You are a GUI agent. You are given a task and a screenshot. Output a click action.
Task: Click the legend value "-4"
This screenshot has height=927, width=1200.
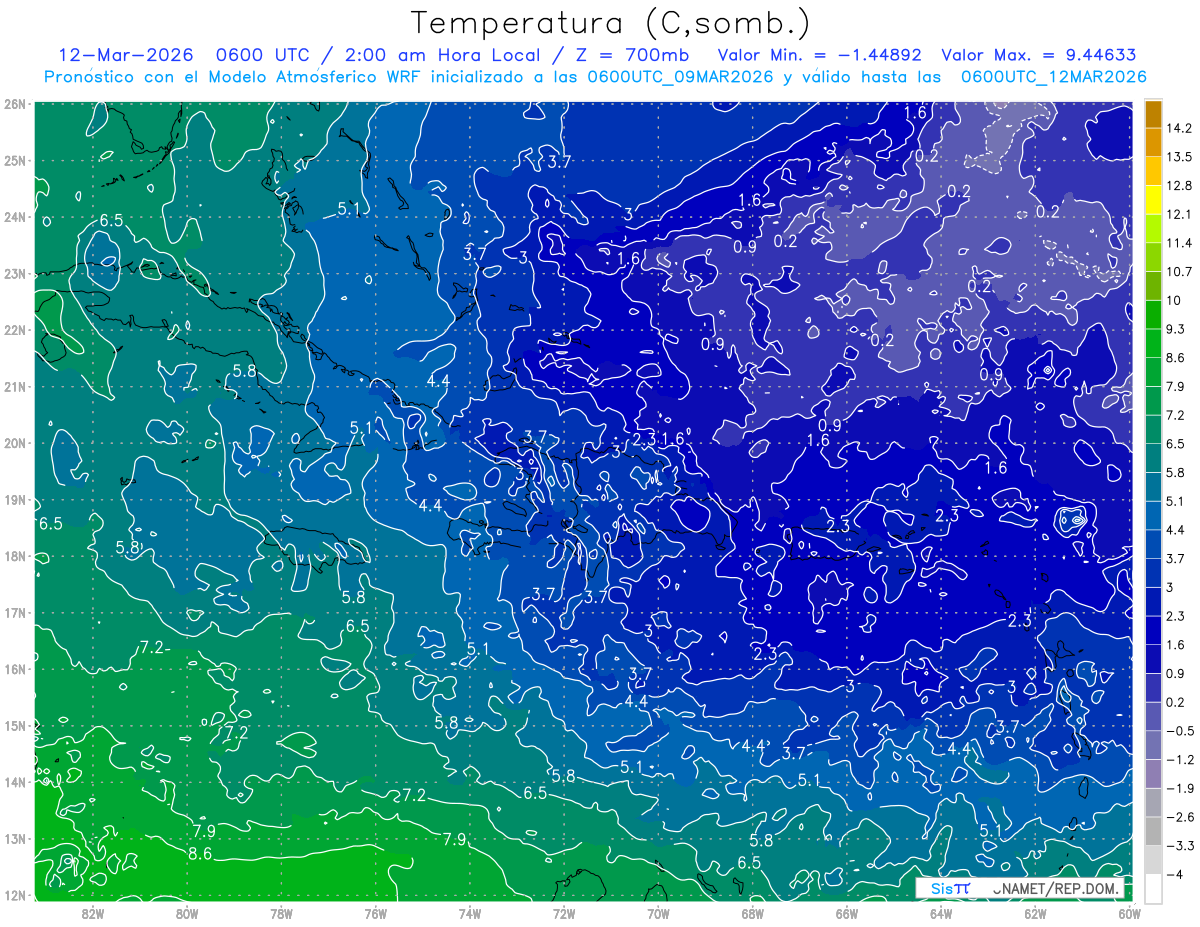[1175, 875]
